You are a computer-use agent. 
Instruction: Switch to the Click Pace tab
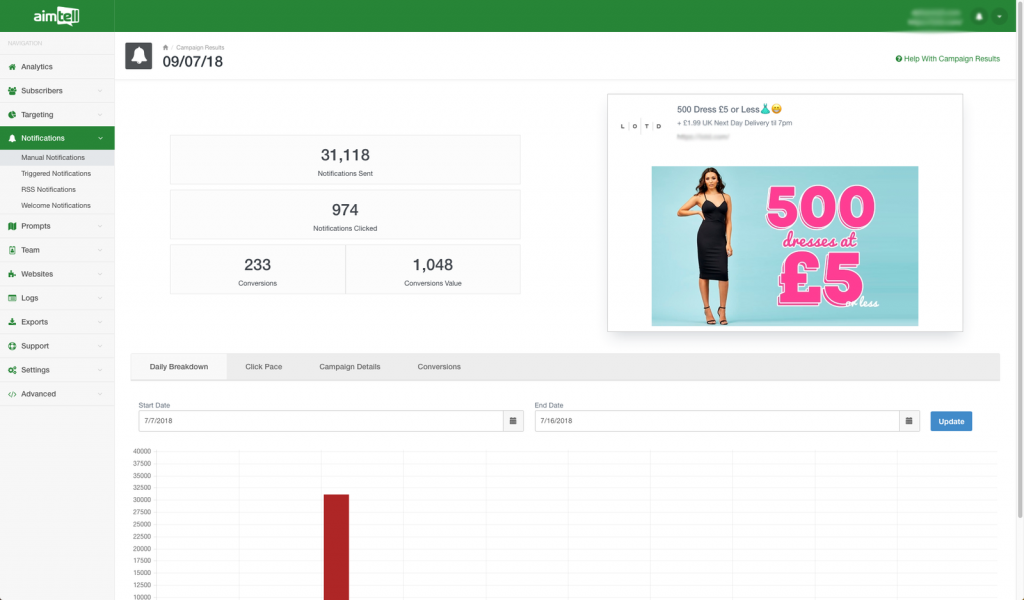click(x=263, y=366)
